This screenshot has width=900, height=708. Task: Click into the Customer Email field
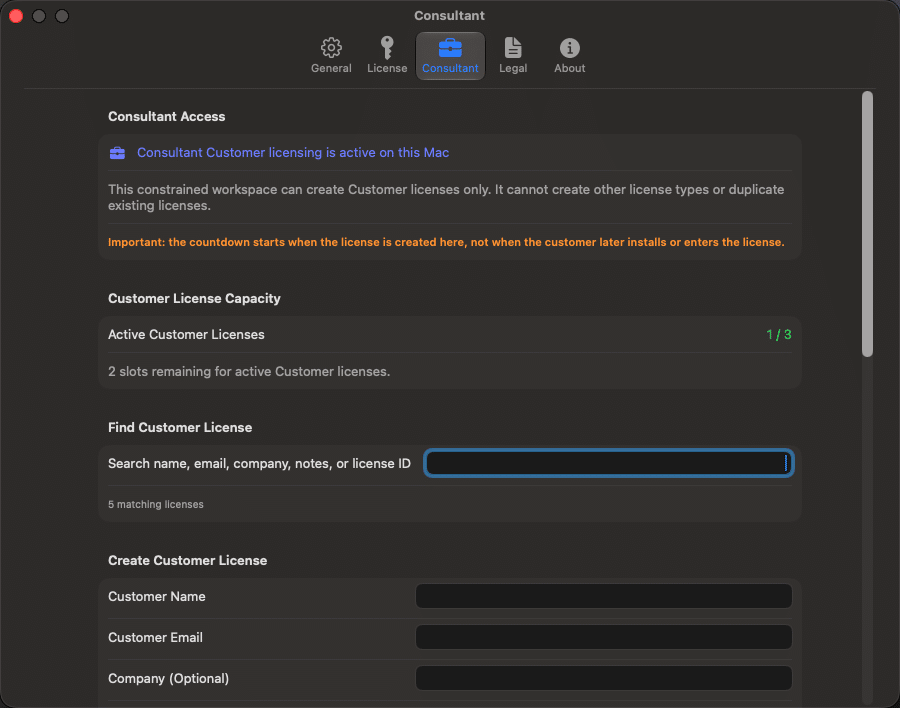[x=604, y=637]
